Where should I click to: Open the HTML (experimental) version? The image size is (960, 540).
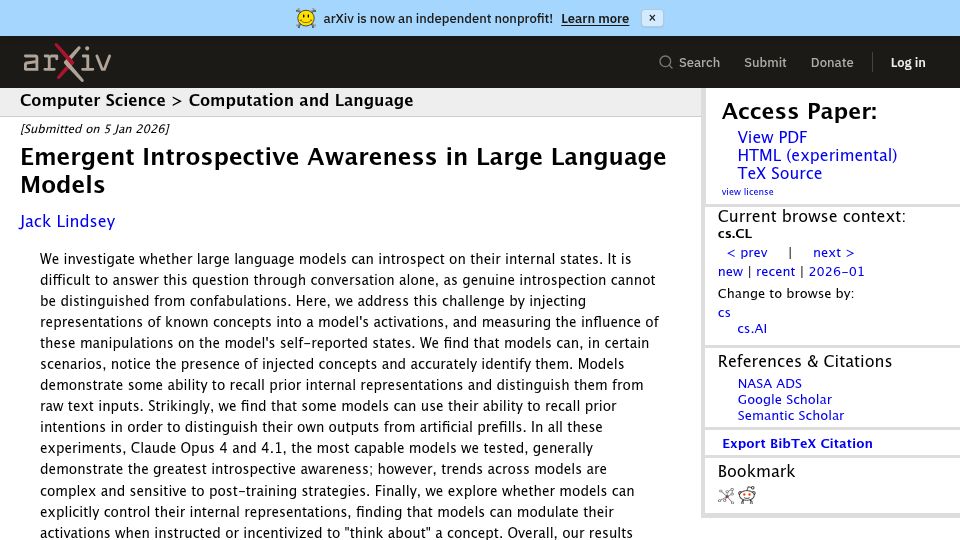(x=817, y=156)
